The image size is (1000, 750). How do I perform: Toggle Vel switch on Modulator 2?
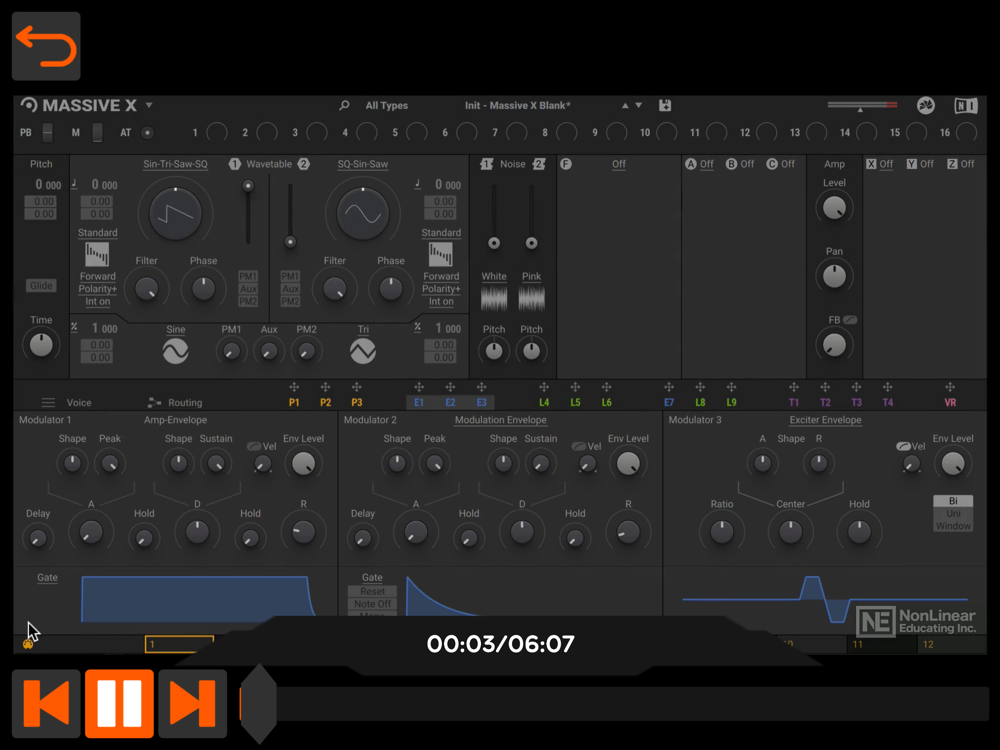pos(578,446)
